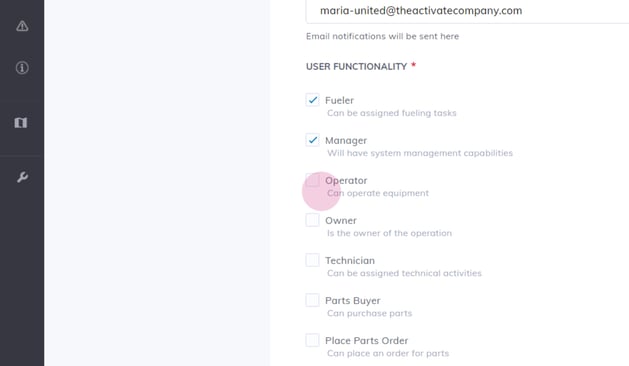Click the 'Technician' label text
Image resolution: width=629 pixels, height=366 pixels.
click(x=350, y=260)
